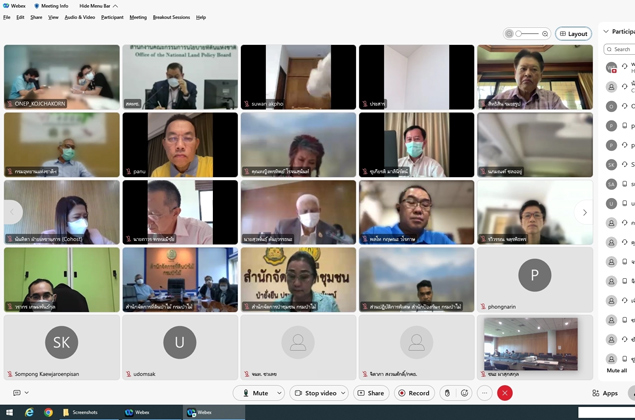
Task: Click Mute all in participants panel
Action: point(617,370)
